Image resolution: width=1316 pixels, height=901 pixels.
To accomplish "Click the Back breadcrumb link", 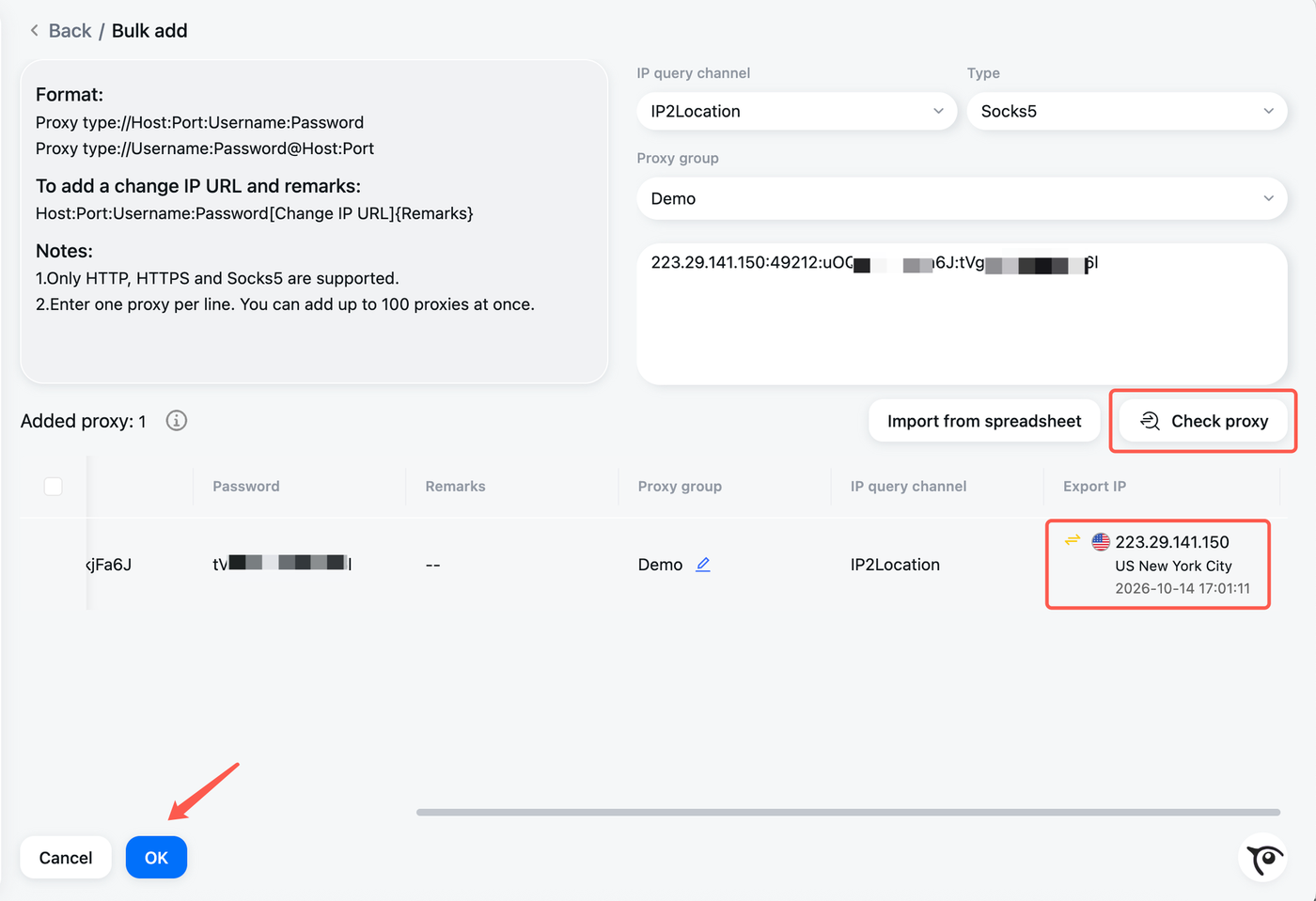I will click(70, 31).
